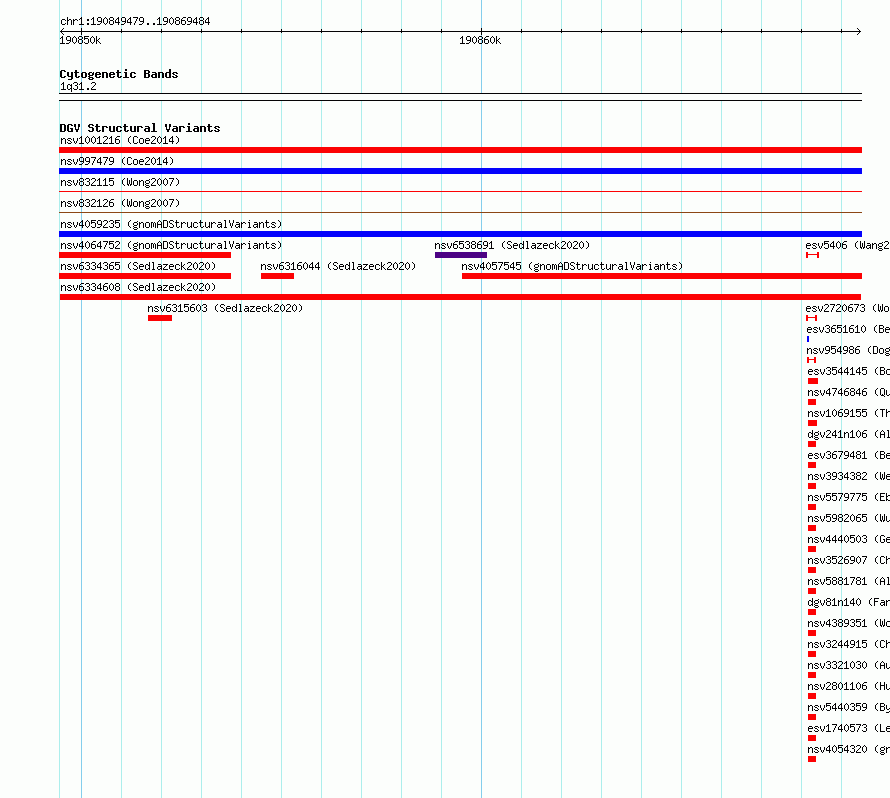This screenshot has height=798, width=890.
Task: Click the esv3679481 variant label
Action: [849, 455]
